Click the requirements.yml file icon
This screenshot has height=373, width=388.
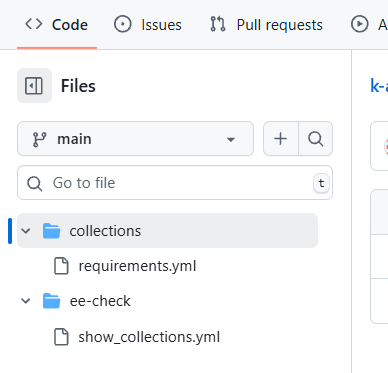click(61, 266)
